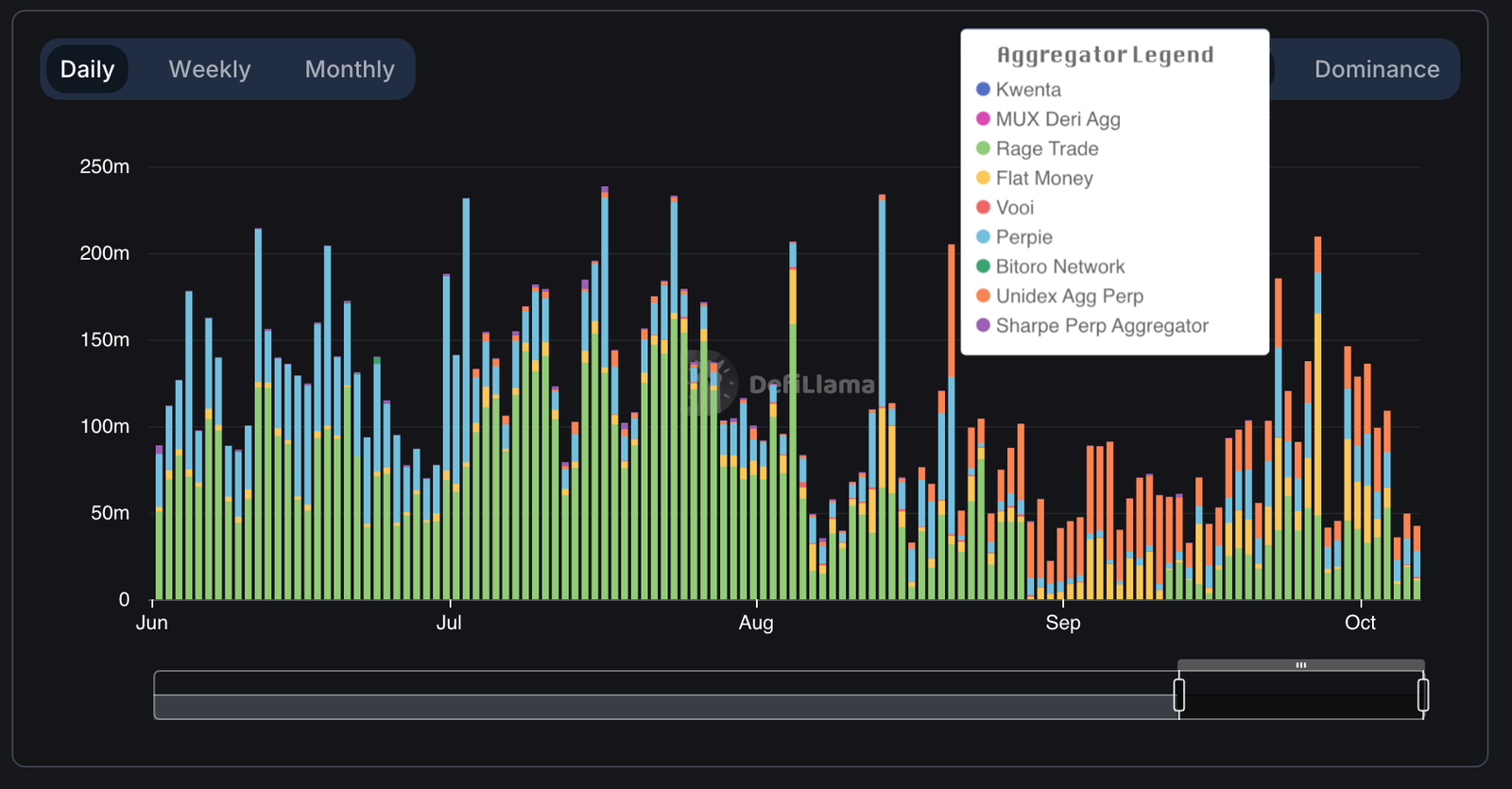Click the Unidex Agg Perp orange dot
This screenshot has width=1512, height=789.
[983, 296]
